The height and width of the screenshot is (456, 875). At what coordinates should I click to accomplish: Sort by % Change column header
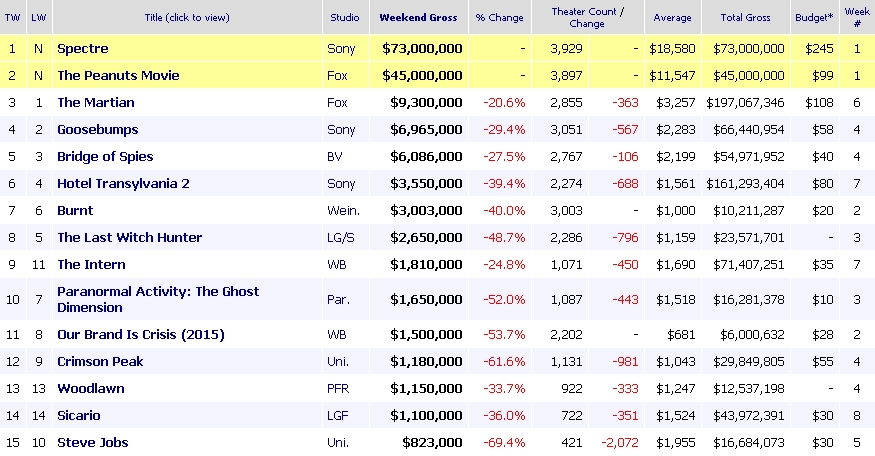(x=499, y=17)
